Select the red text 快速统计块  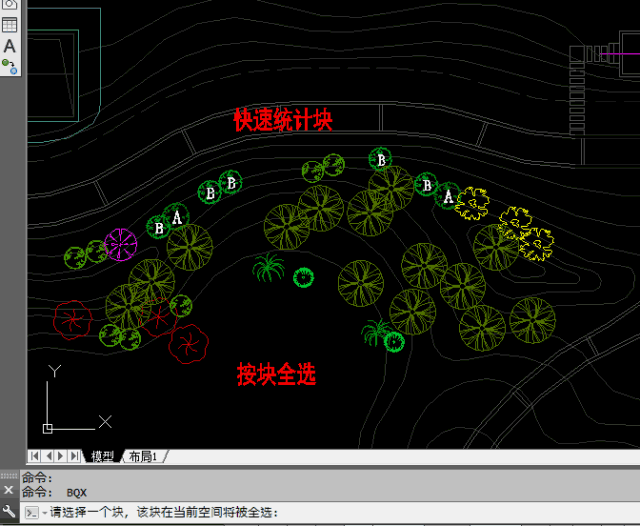[283, 120]
